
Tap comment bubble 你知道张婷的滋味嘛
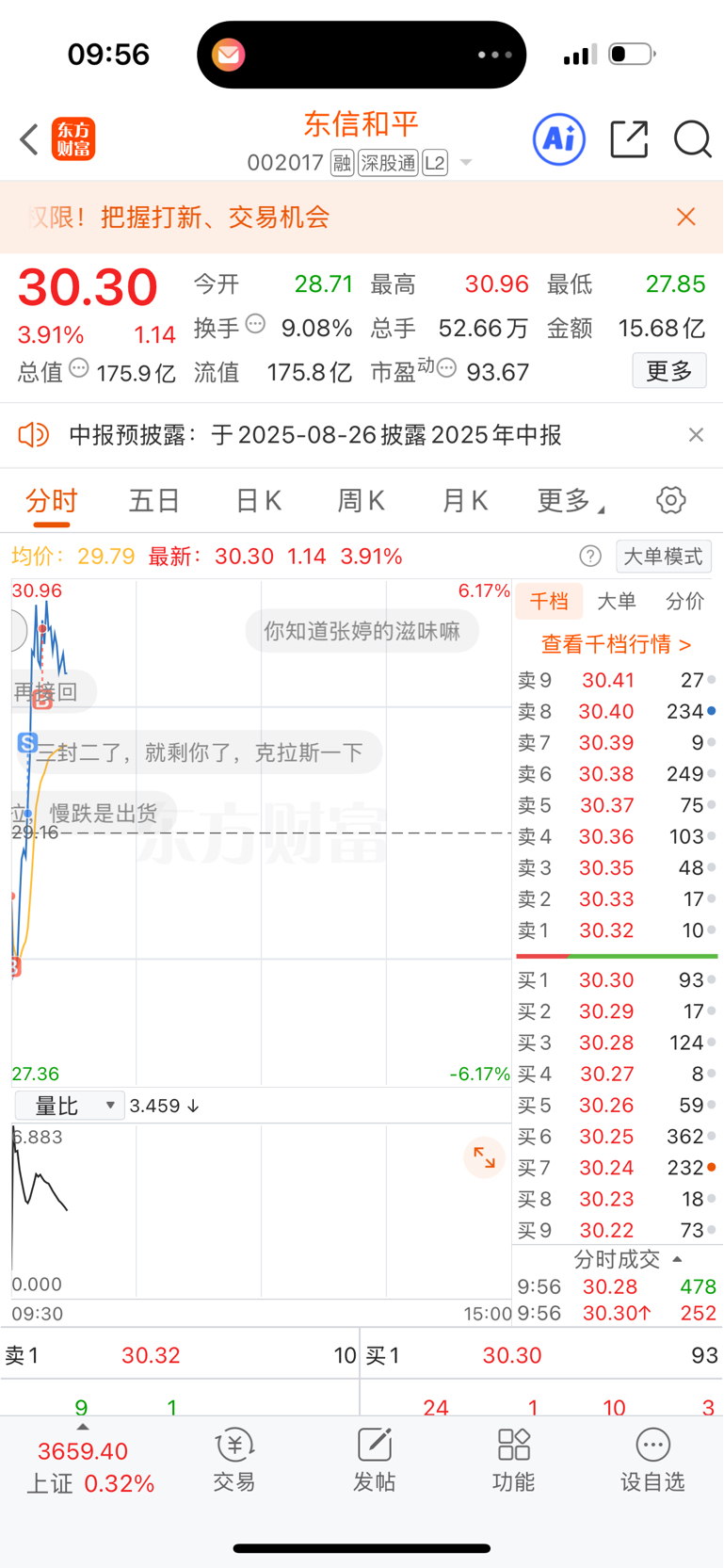click(362, 631)
